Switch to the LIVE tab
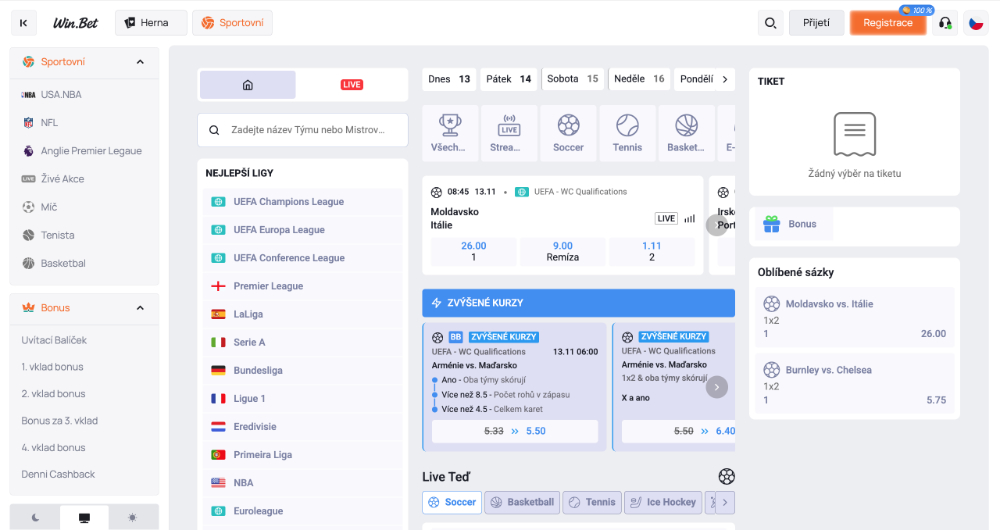This screenshot has height=530, width=1000. pyautogui.click(x=352, y=85)
